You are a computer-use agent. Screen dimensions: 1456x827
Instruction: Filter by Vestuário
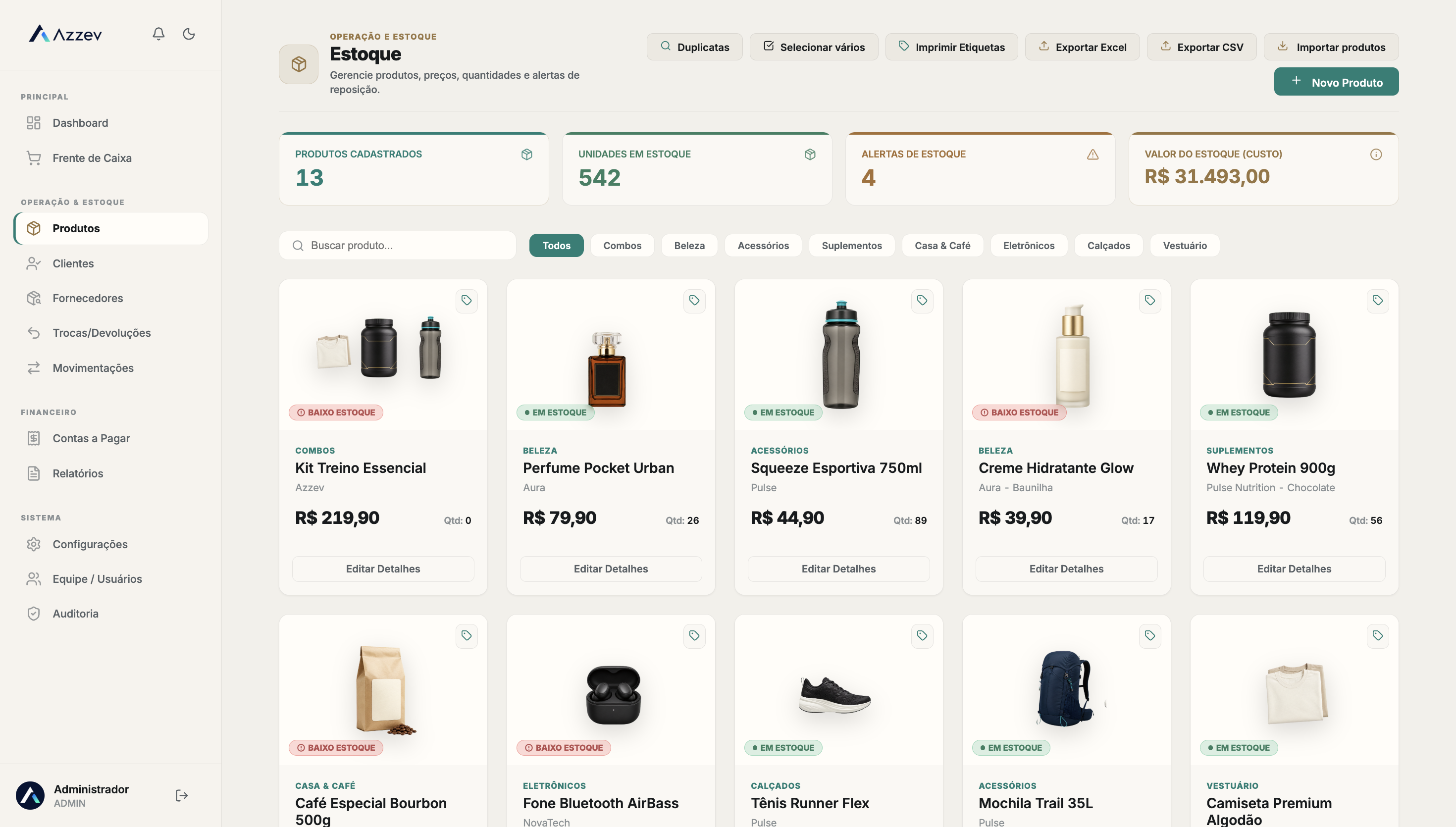(1185, 245)
